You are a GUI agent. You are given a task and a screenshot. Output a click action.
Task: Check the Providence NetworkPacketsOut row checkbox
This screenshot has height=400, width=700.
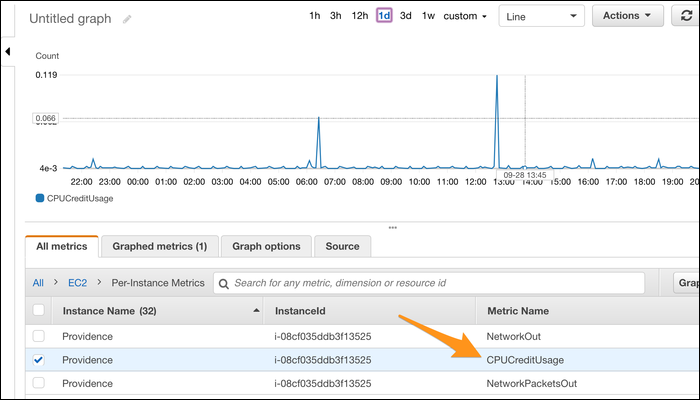[38, 383]
